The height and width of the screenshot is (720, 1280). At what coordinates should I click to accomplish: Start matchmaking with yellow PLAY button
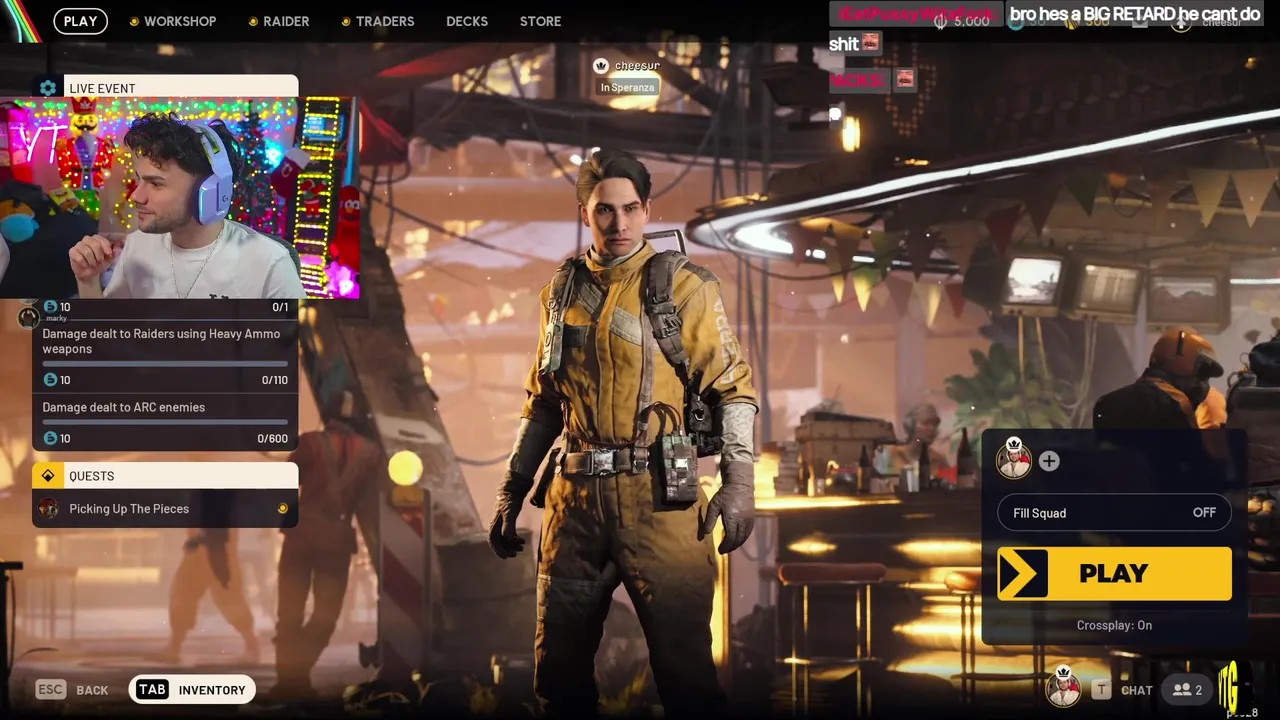click(1114, 573)
